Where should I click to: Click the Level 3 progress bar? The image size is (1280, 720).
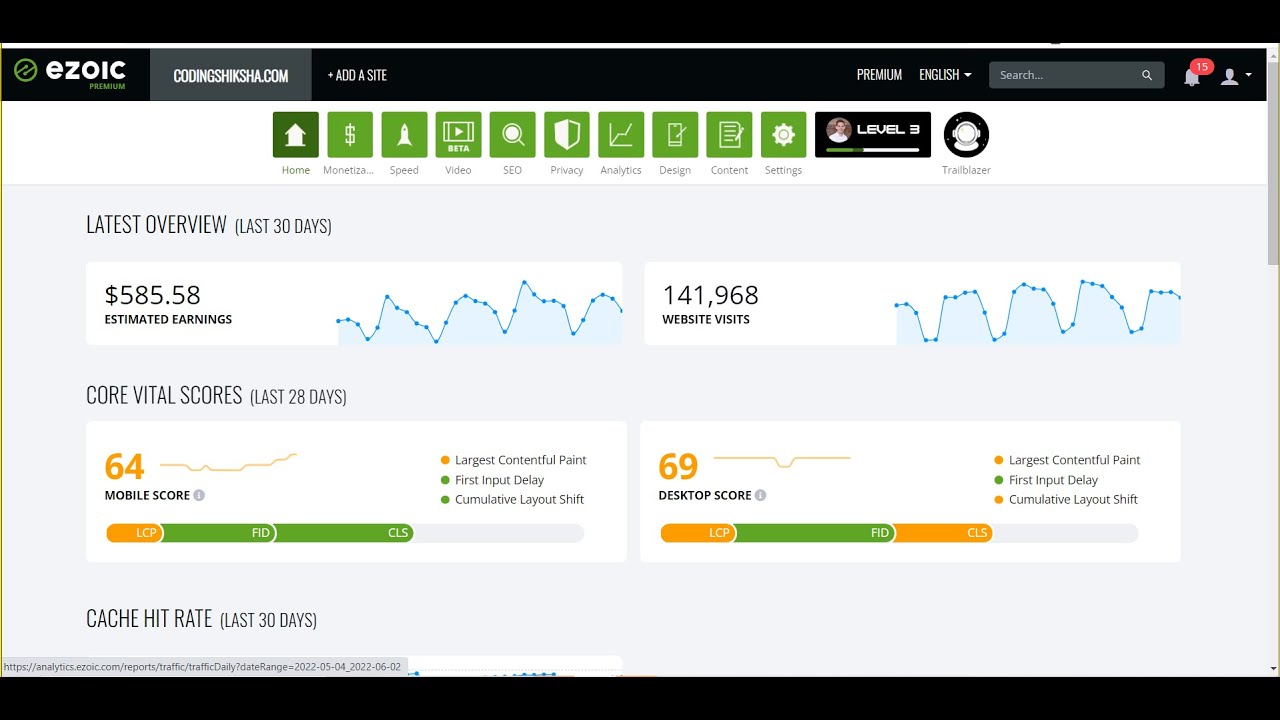872,150
